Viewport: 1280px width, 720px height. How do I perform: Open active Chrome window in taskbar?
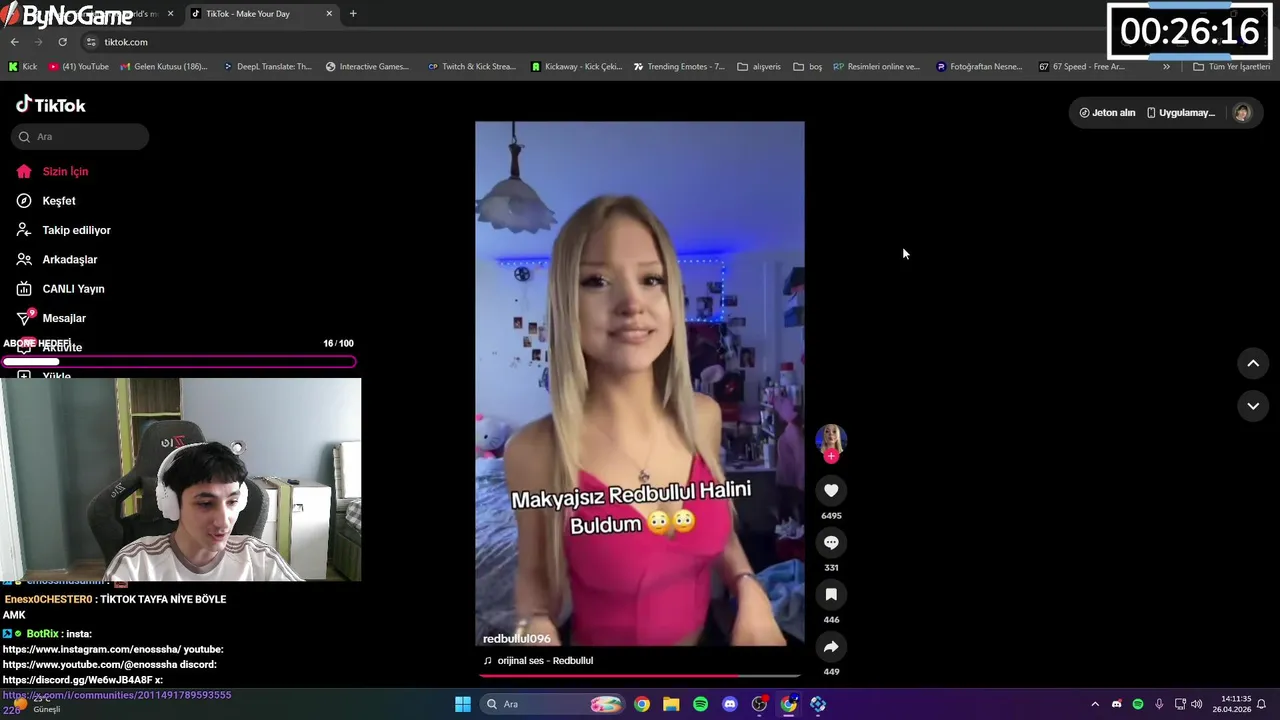788,704
